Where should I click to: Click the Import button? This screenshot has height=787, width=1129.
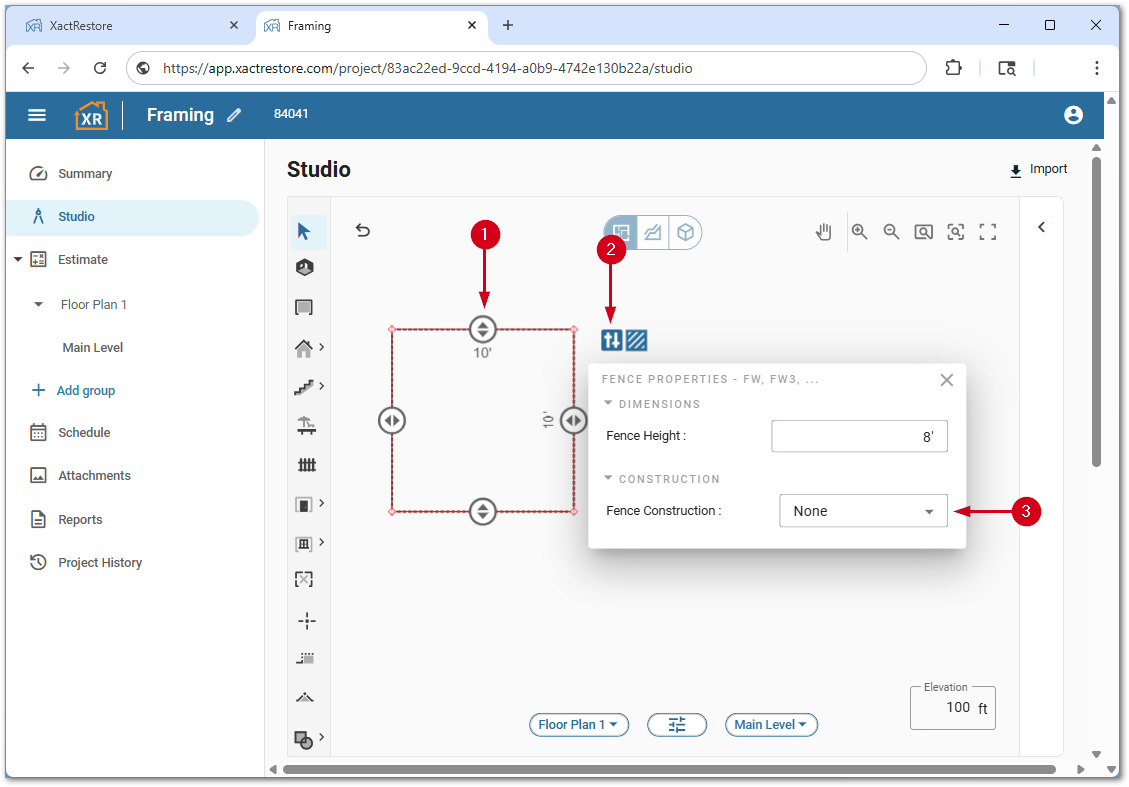(x=1038, y=170)
